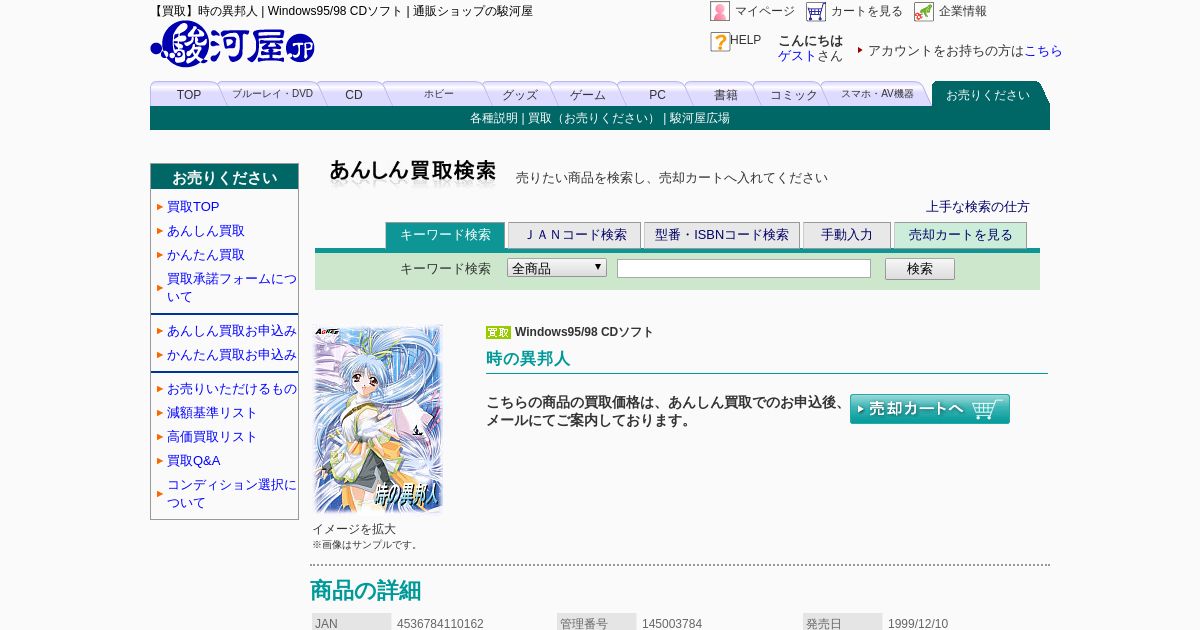
Task: Open 買取承諾フォームについて sidebar link
Action: coord(232,288)
